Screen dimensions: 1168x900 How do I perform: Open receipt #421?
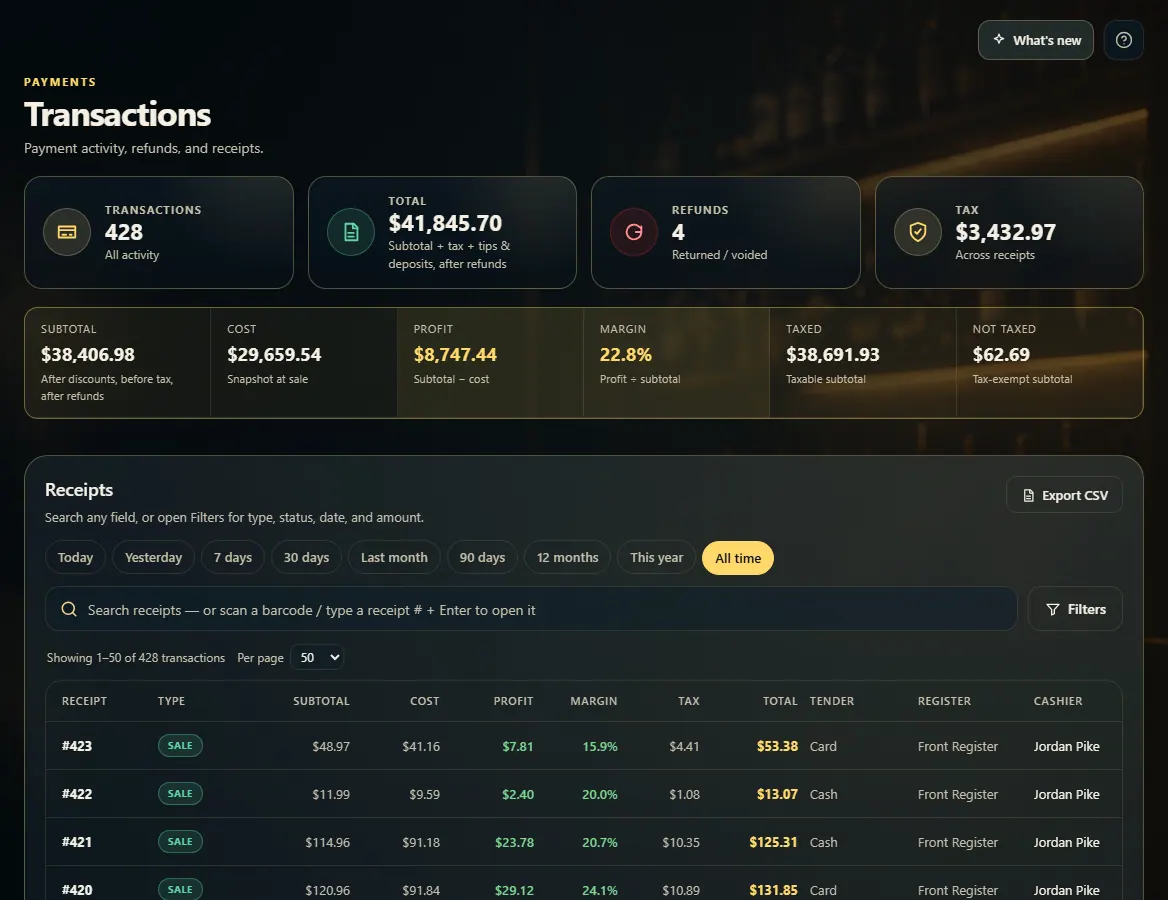click(77, 842)
